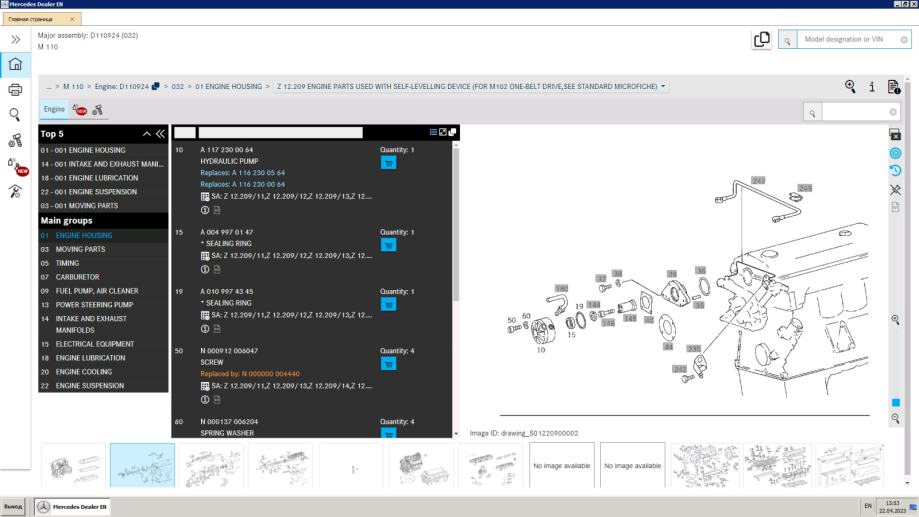Click the history clock icon on right toolbar

(x=896, y=171)
